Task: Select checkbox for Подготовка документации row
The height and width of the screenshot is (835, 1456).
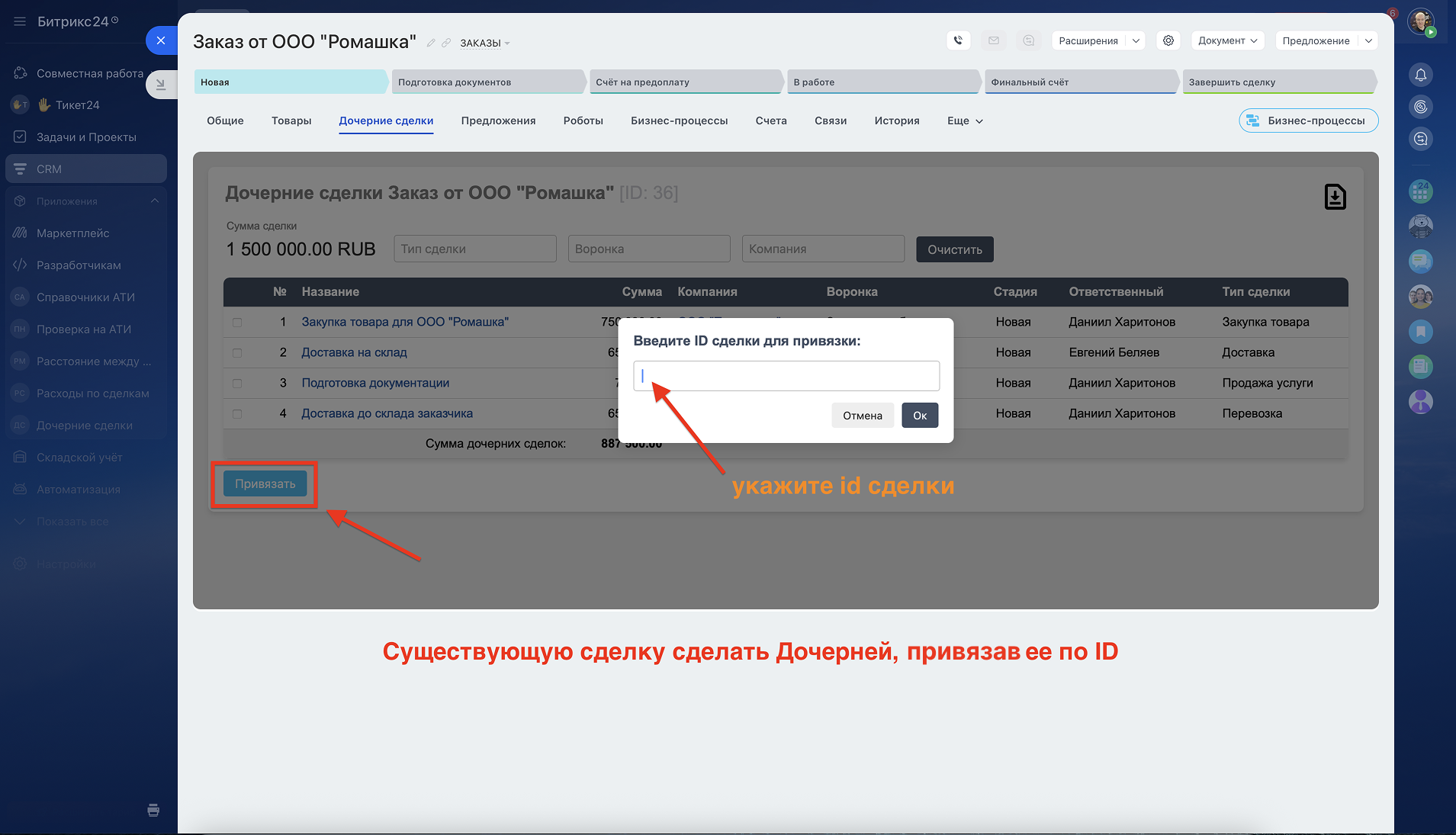Action: [237, 384]
